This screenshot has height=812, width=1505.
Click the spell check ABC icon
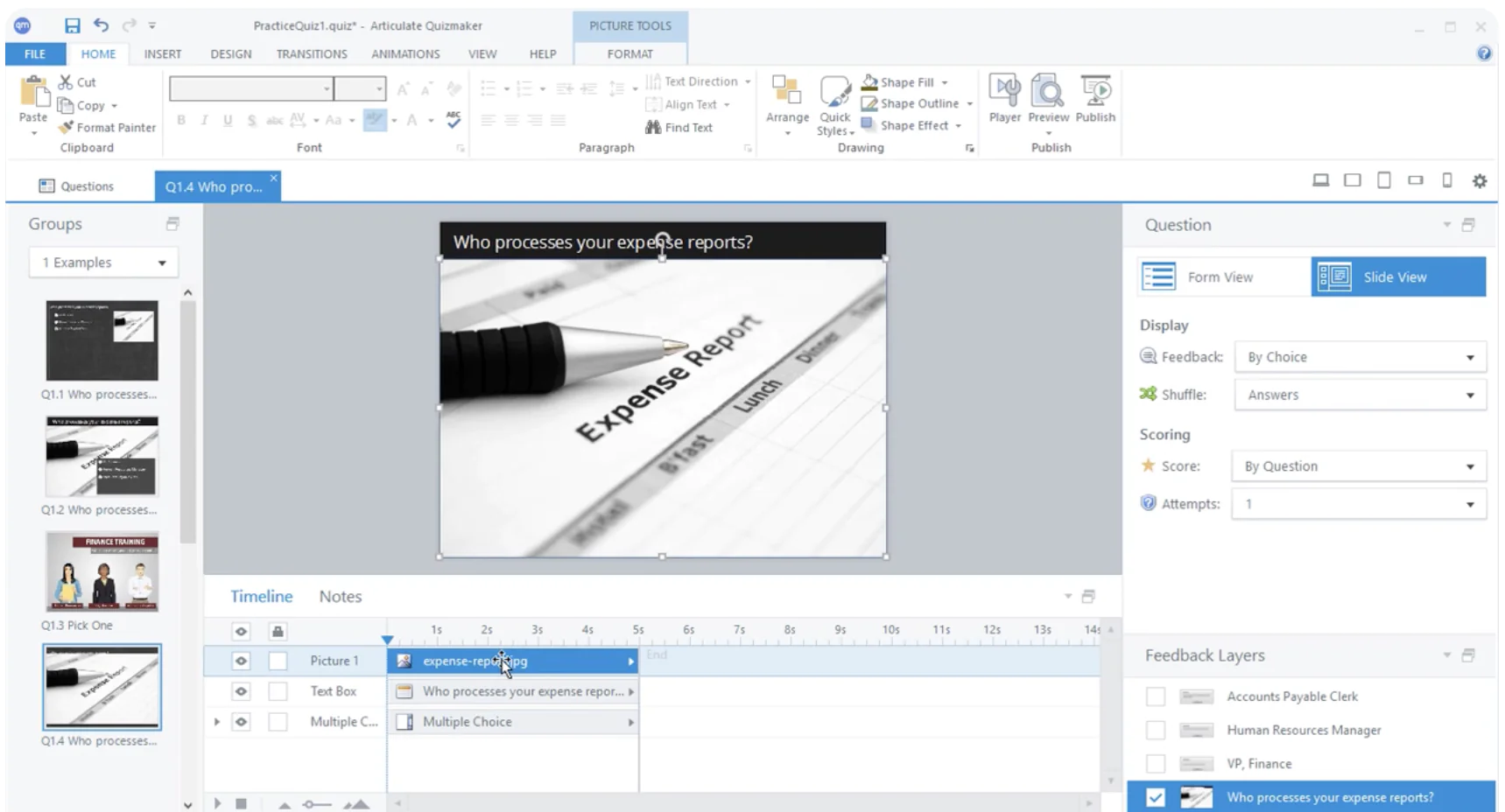point(453,119)
